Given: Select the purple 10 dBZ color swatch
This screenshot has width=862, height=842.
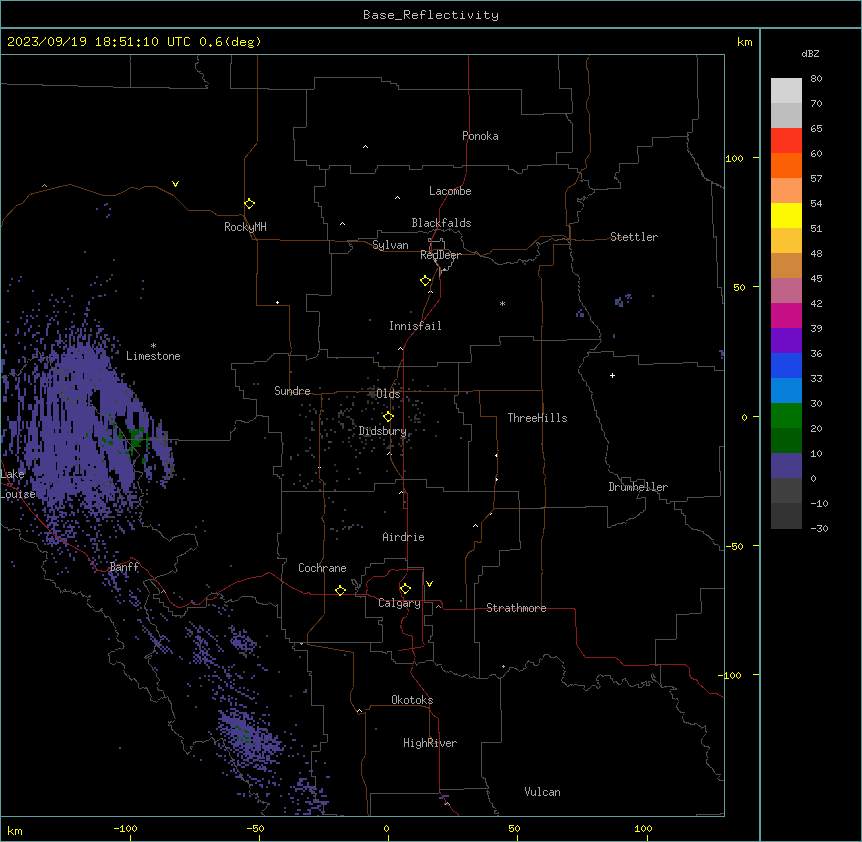Looking at the screenshot, I should click(786, 466).
